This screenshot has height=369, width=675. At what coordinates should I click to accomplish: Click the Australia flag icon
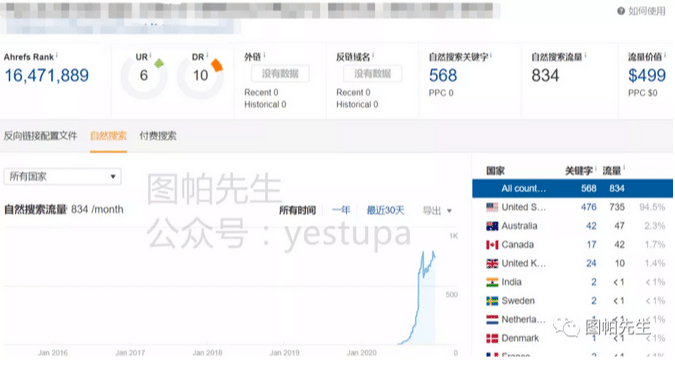click(492, 226)
